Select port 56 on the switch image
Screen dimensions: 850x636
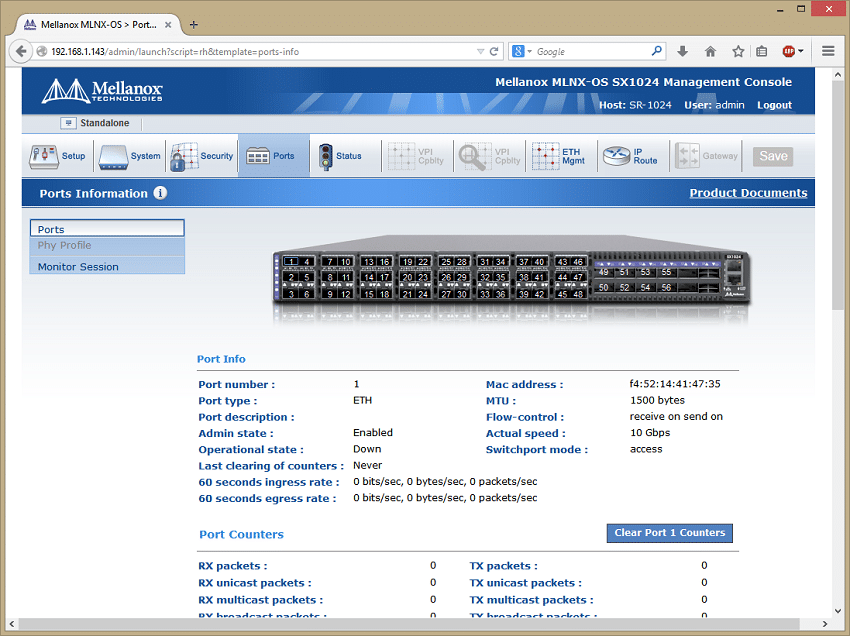[x=666, y=287]
